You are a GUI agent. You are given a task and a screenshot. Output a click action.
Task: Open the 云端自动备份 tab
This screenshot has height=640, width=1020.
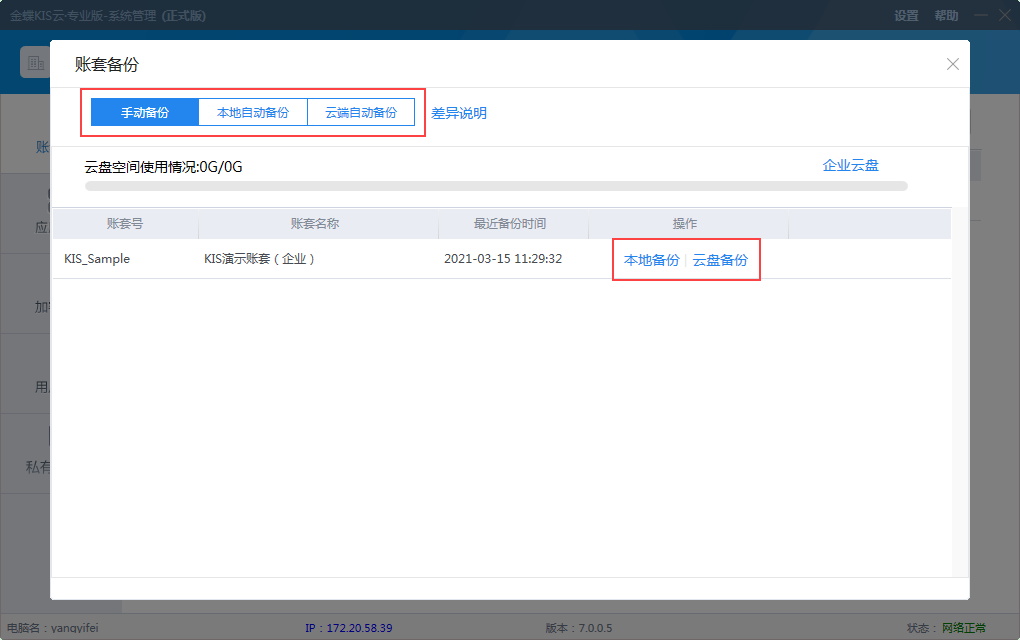361,113
